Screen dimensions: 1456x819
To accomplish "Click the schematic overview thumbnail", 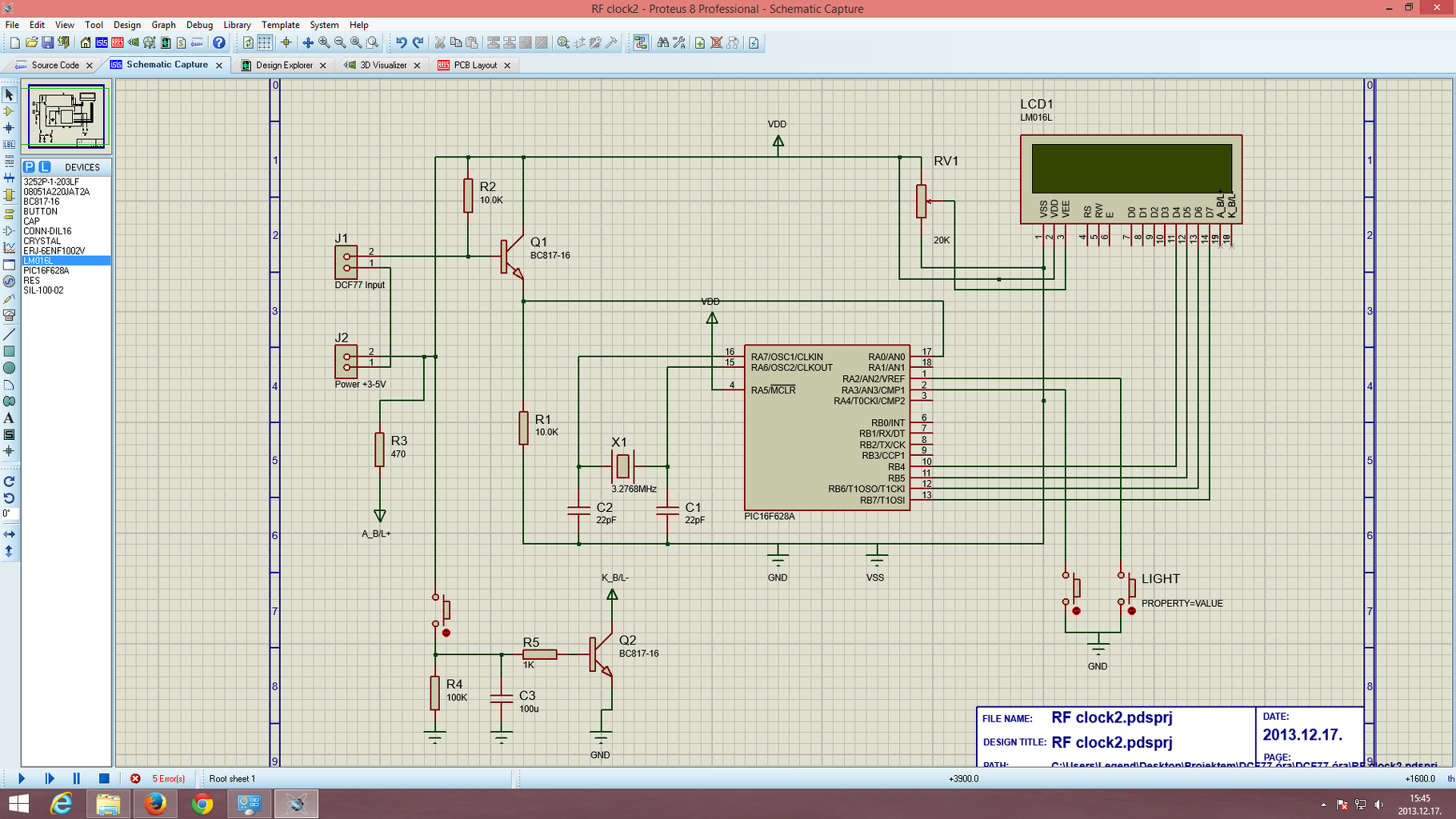I will tap(66, 118).
